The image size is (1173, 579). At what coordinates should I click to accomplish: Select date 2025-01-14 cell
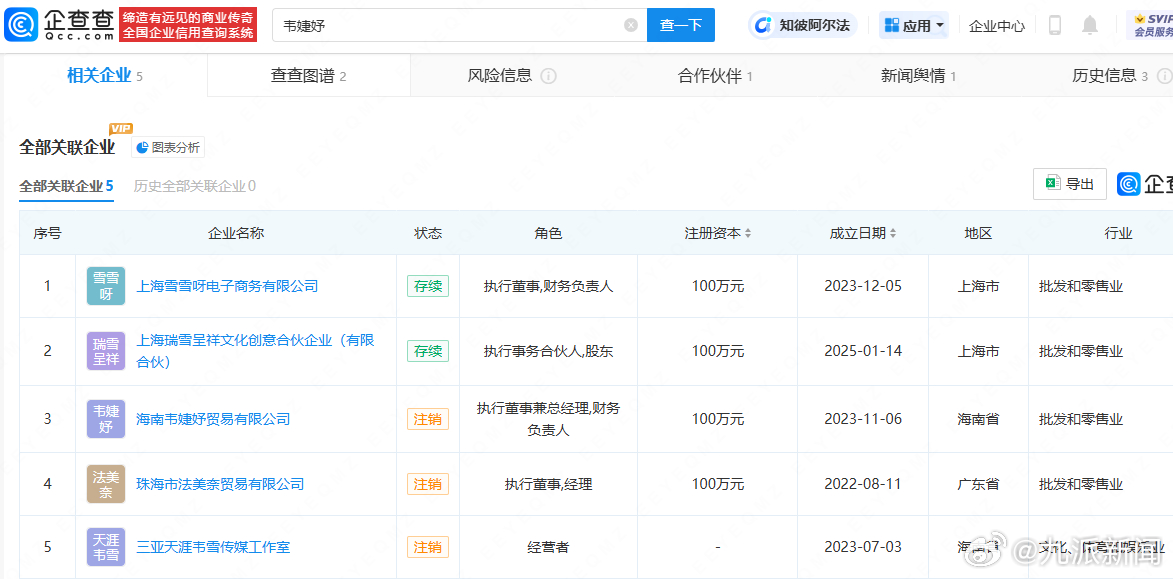(863, 351)
